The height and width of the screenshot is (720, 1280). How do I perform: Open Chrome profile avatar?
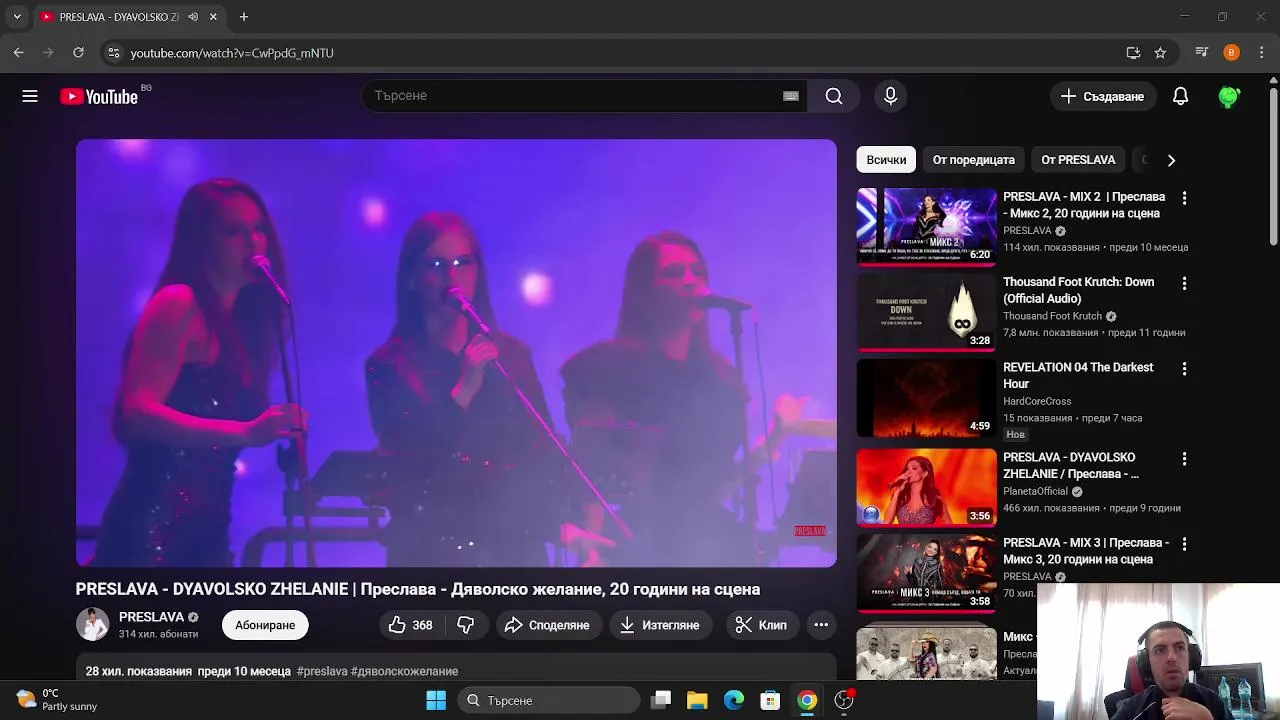click(1232, 53)
